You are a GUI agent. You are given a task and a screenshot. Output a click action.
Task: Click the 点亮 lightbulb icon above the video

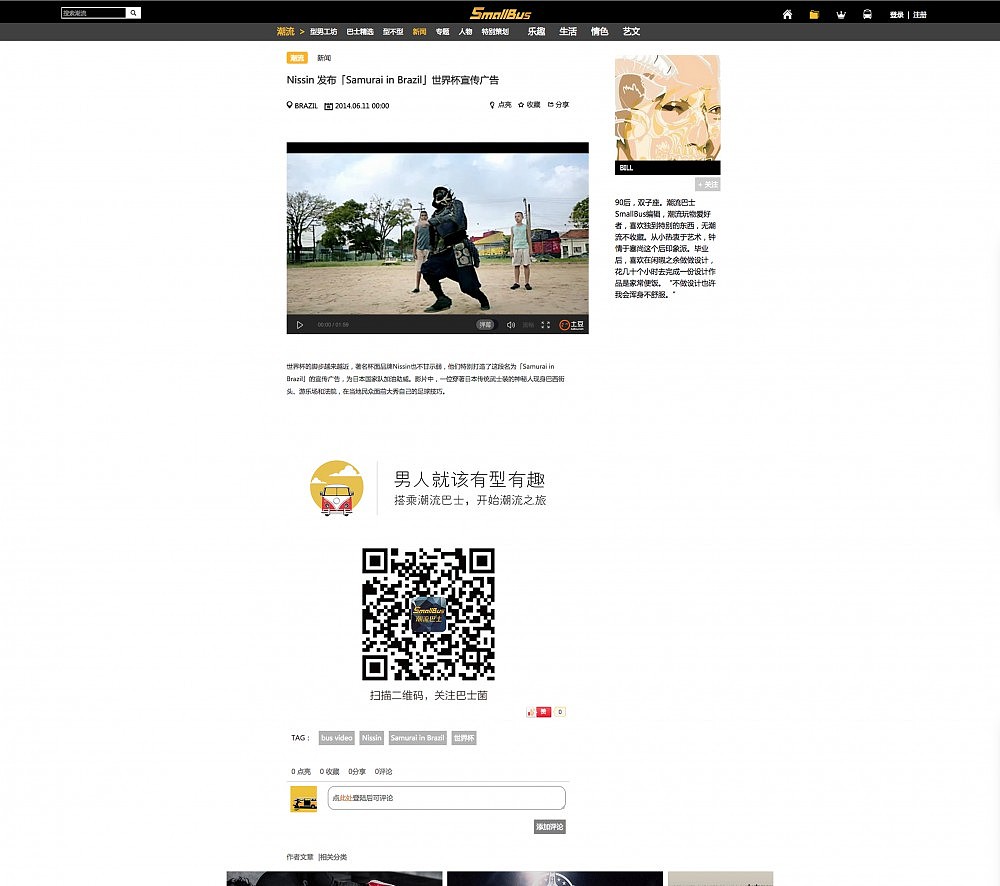pyautogui.click(x=491, y=104)
